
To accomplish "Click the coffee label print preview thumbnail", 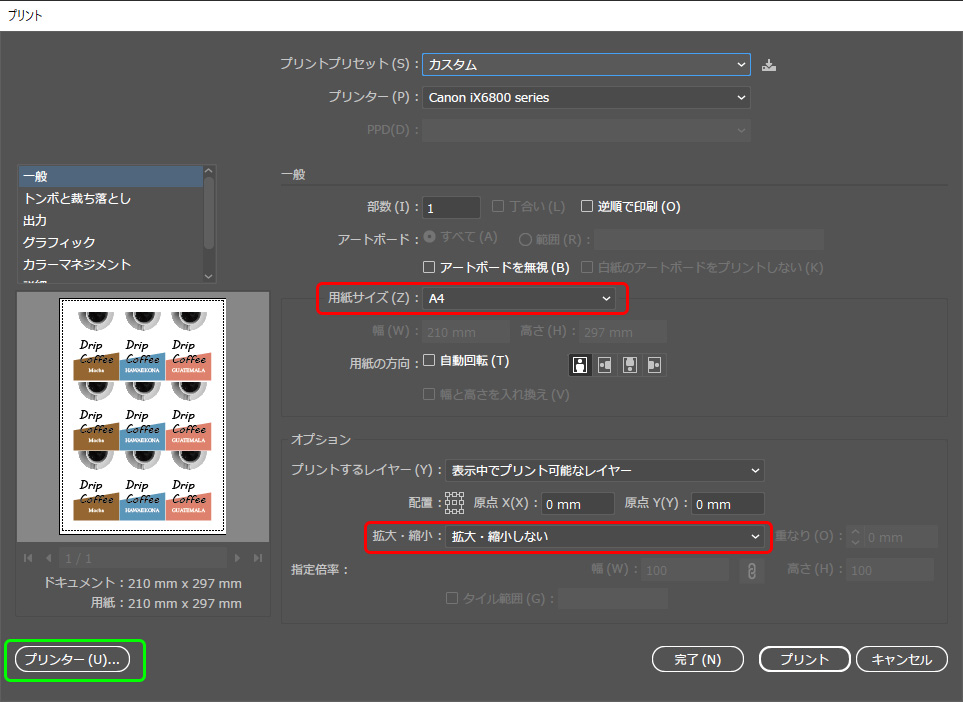I will pyautogui.click(x=143, y=416).
